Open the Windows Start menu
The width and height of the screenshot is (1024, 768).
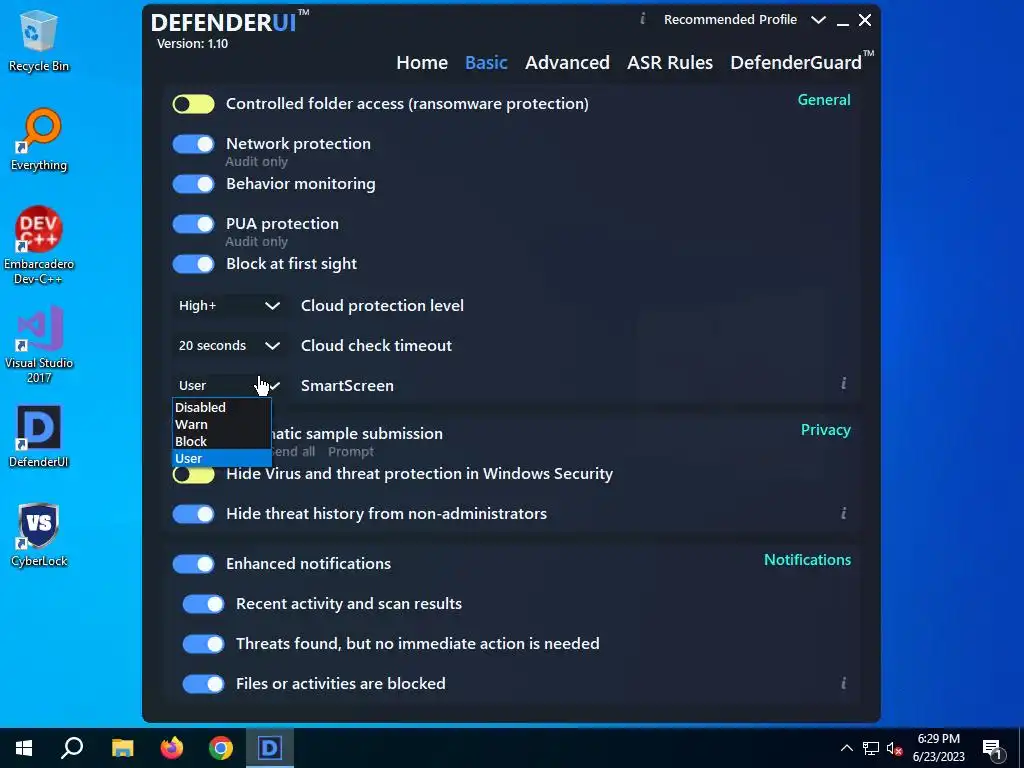click(x=24, y=748)
